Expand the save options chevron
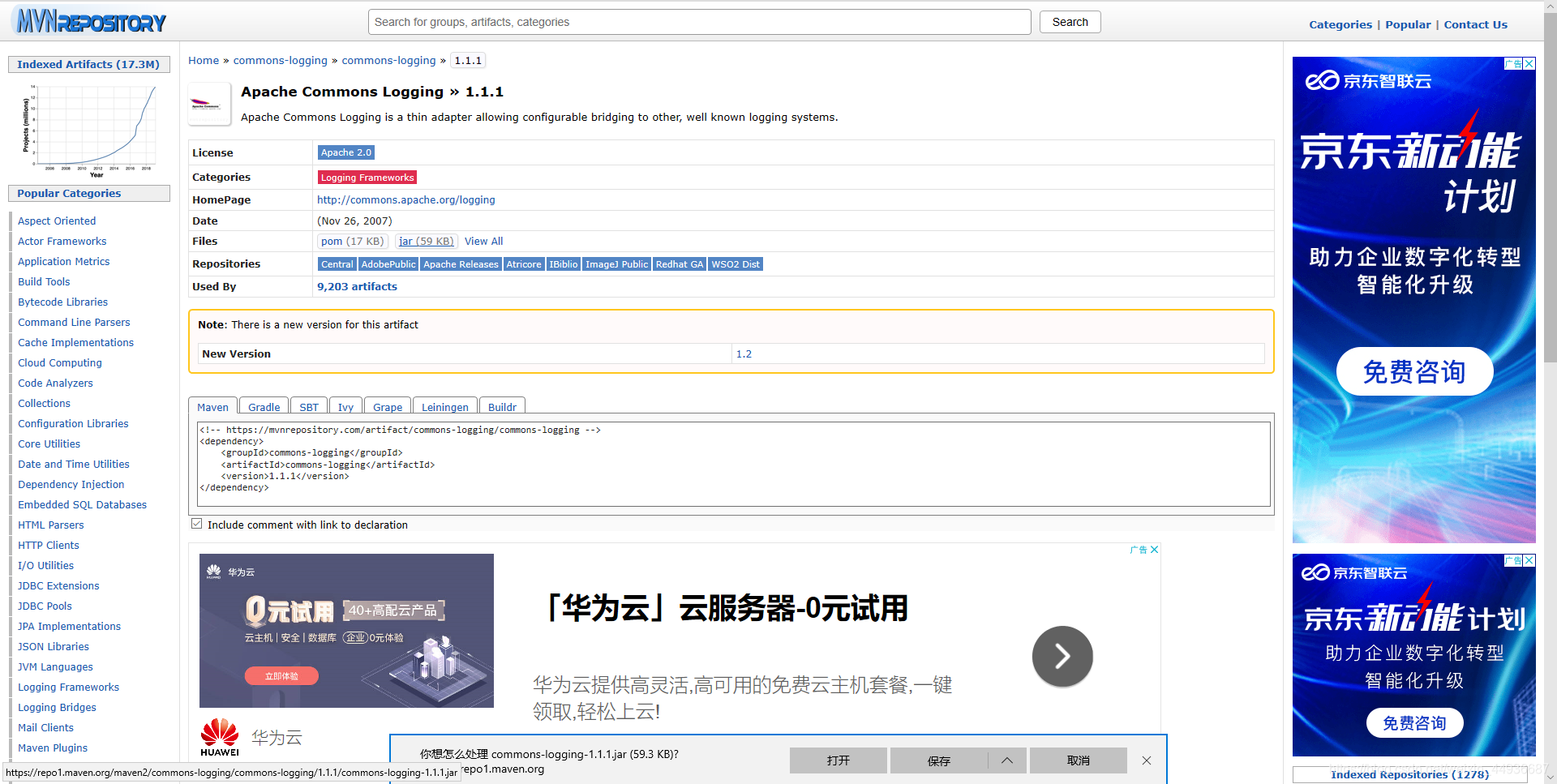This screenshot has width=1557, height=784. (x=1007, y=760)
